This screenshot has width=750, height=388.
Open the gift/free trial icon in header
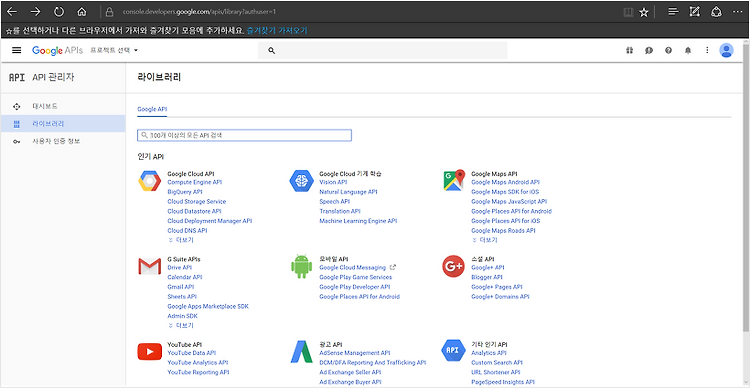(629, 50)
